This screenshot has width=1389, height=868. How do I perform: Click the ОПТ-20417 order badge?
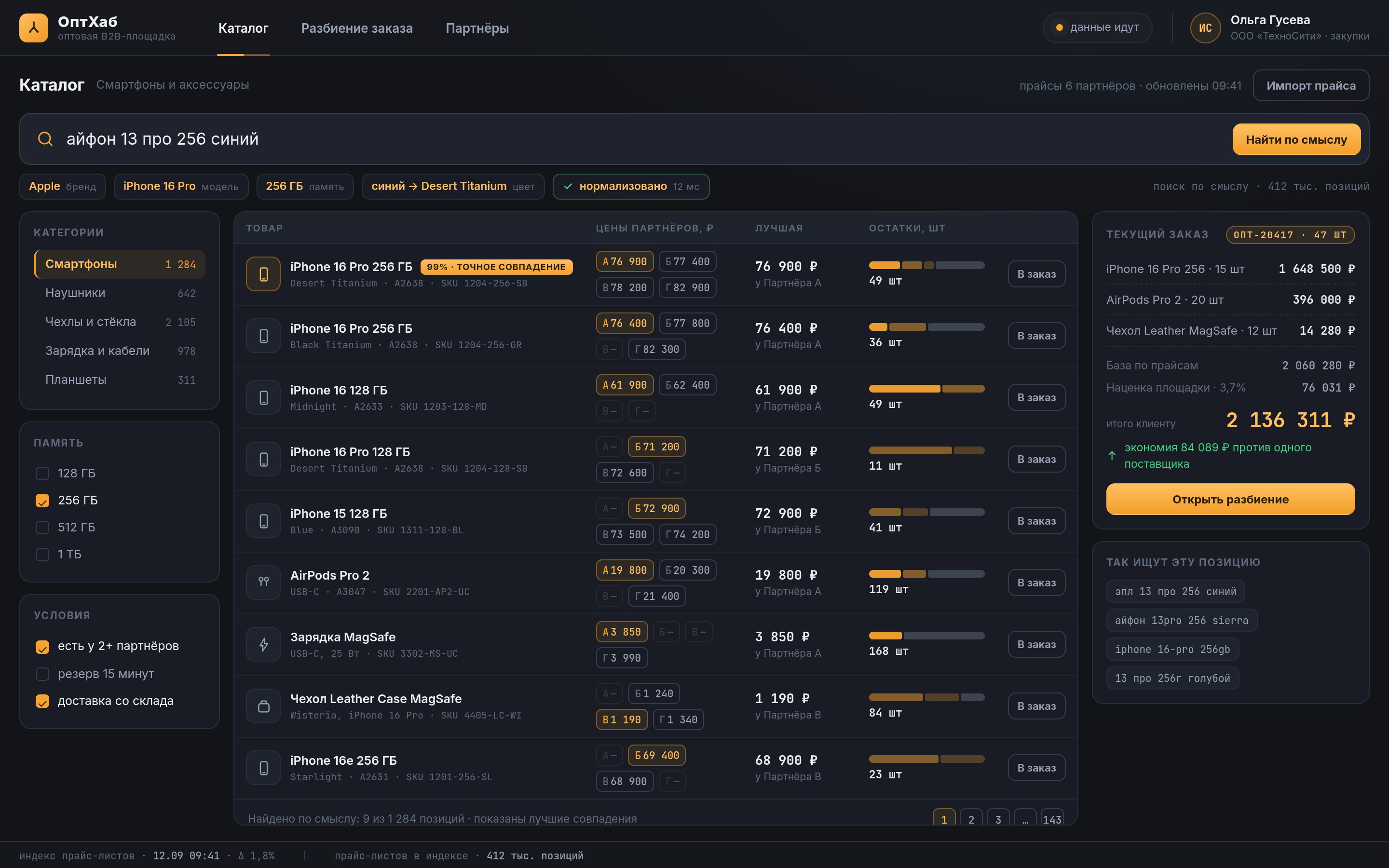point(1290,235)
